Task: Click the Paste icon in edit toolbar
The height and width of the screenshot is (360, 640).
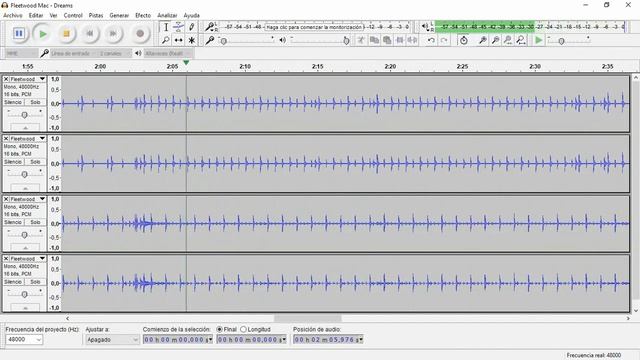Action: tap(387, 40)
